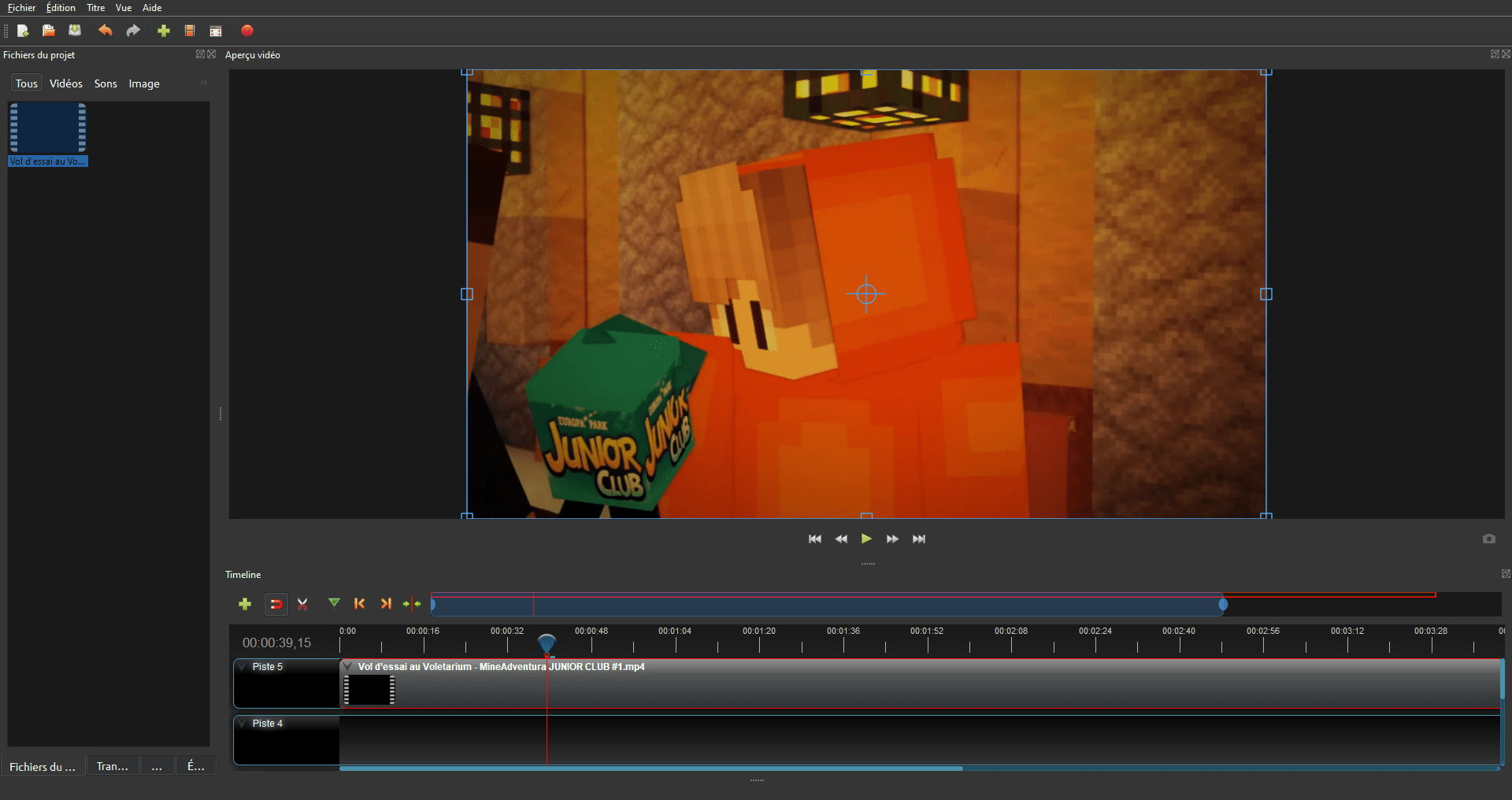This screenshot has width=1512, height=800.
Task: Open the Titre menu
Action: click(96, 8)
